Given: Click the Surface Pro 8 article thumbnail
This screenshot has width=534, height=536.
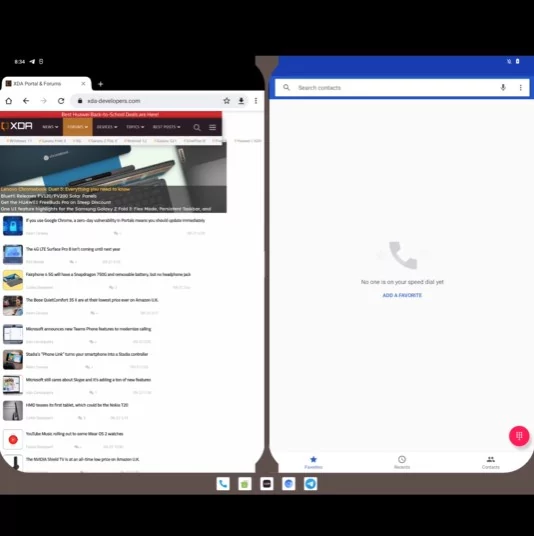Looking at the screenshot, I should (13, 254).
